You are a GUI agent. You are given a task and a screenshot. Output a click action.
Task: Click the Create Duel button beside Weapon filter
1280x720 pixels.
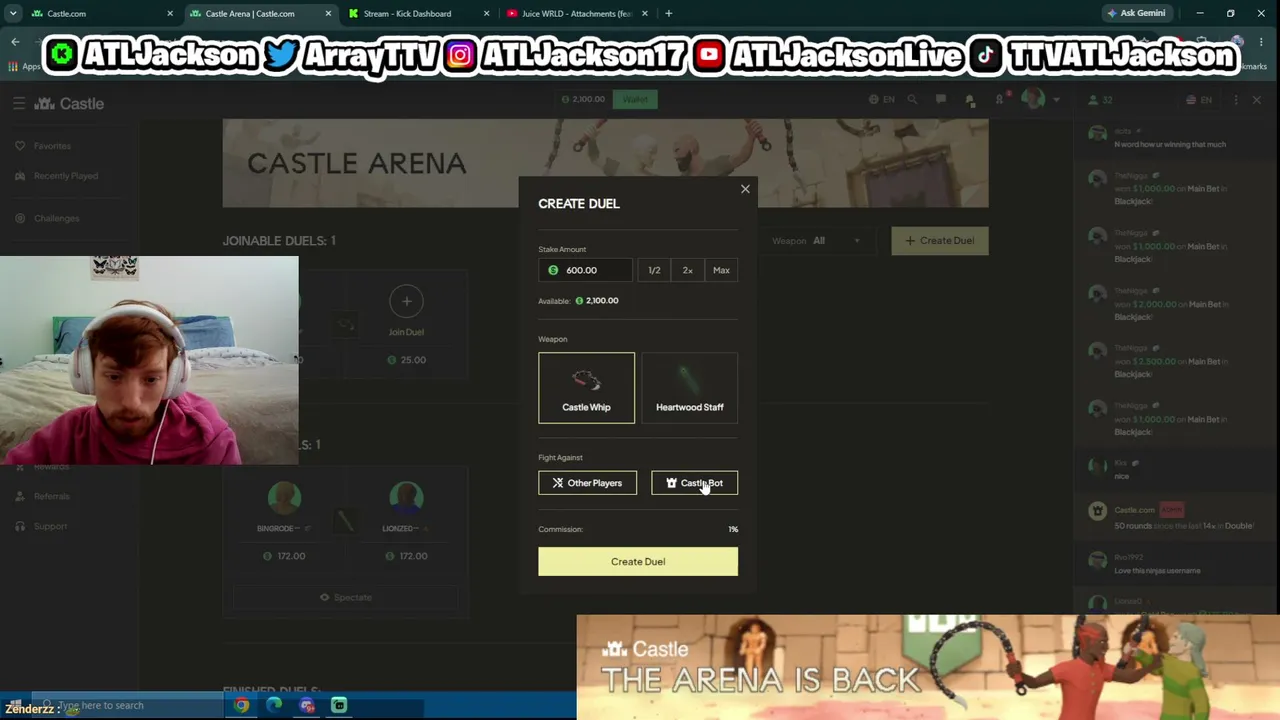tap(940, 240)
